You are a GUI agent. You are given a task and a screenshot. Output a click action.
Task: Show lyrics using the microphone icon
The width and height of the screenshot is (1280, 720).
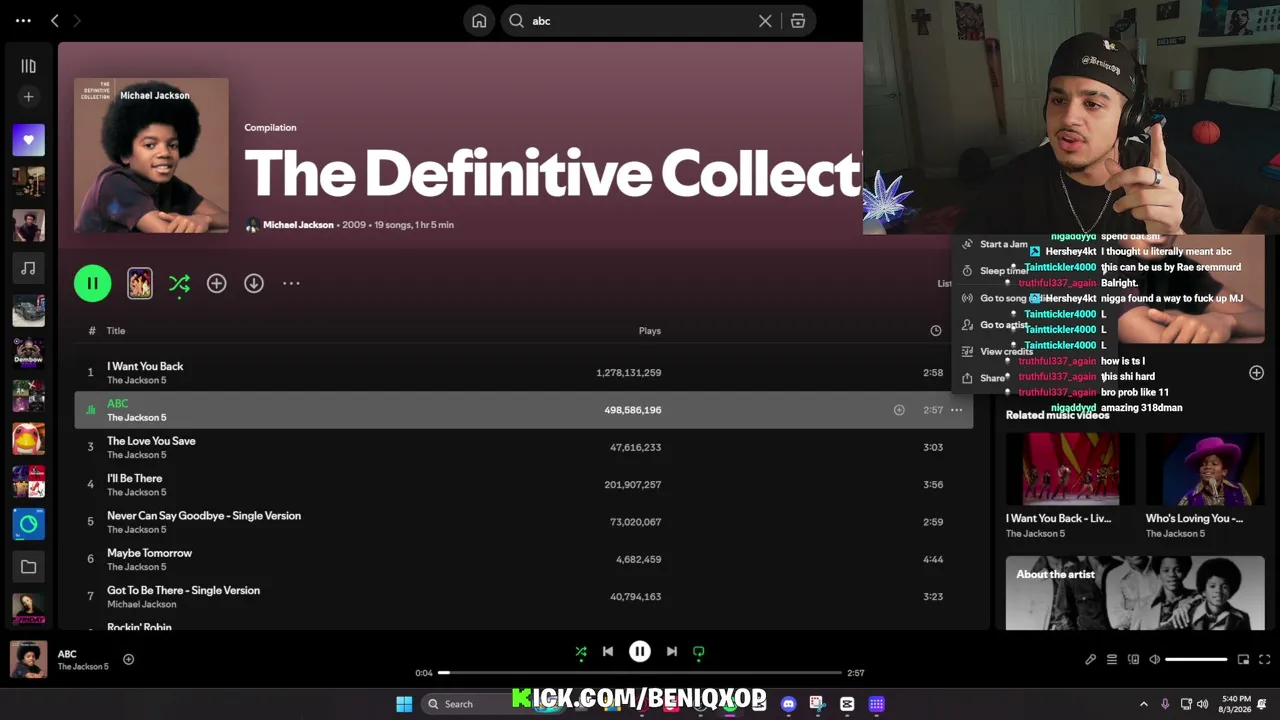point(1090,660)
